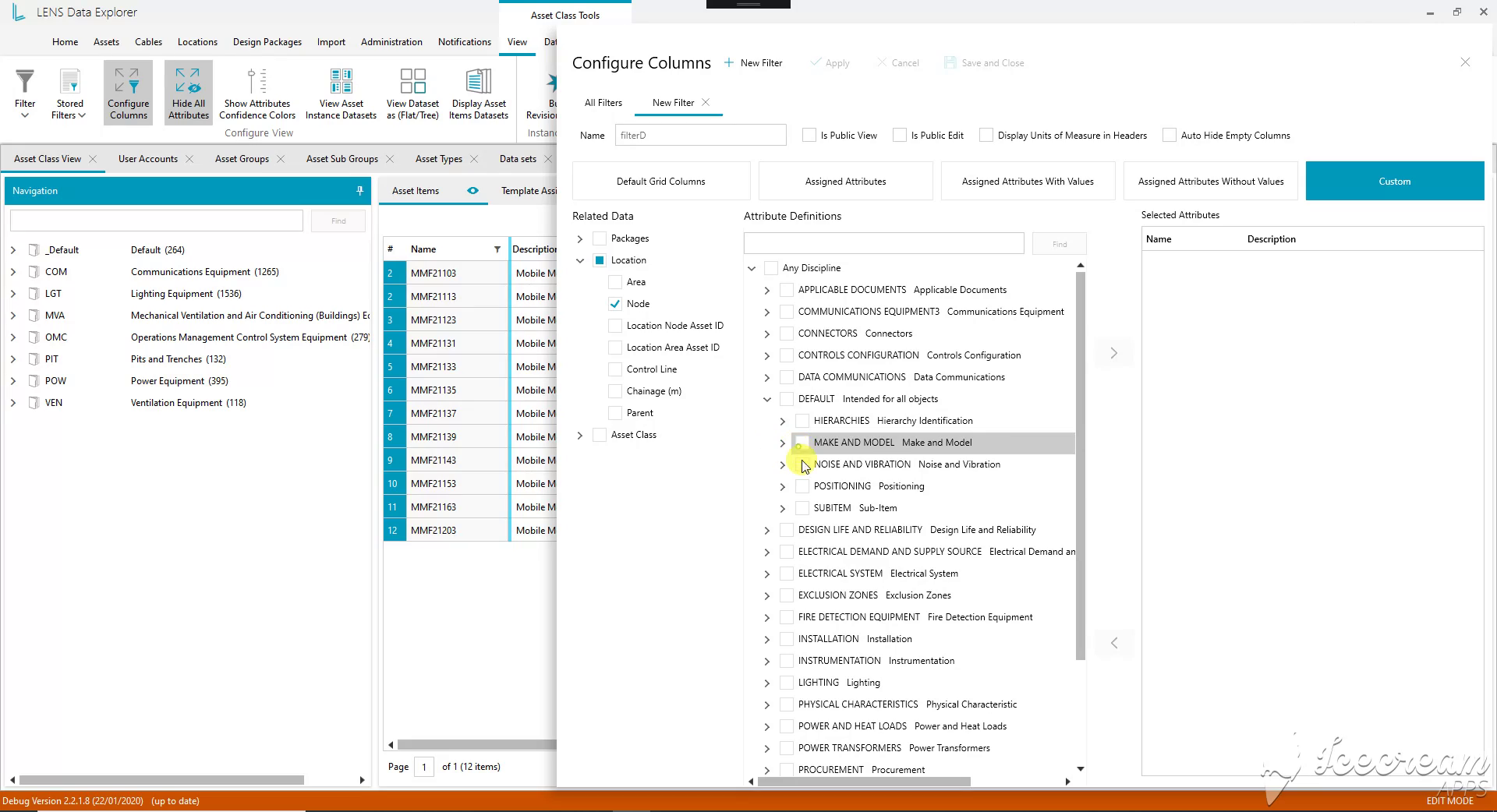The height and width of the screenshot is (812, 1497).
Task: Click the POW asset class icon
Action: point(34,381)
